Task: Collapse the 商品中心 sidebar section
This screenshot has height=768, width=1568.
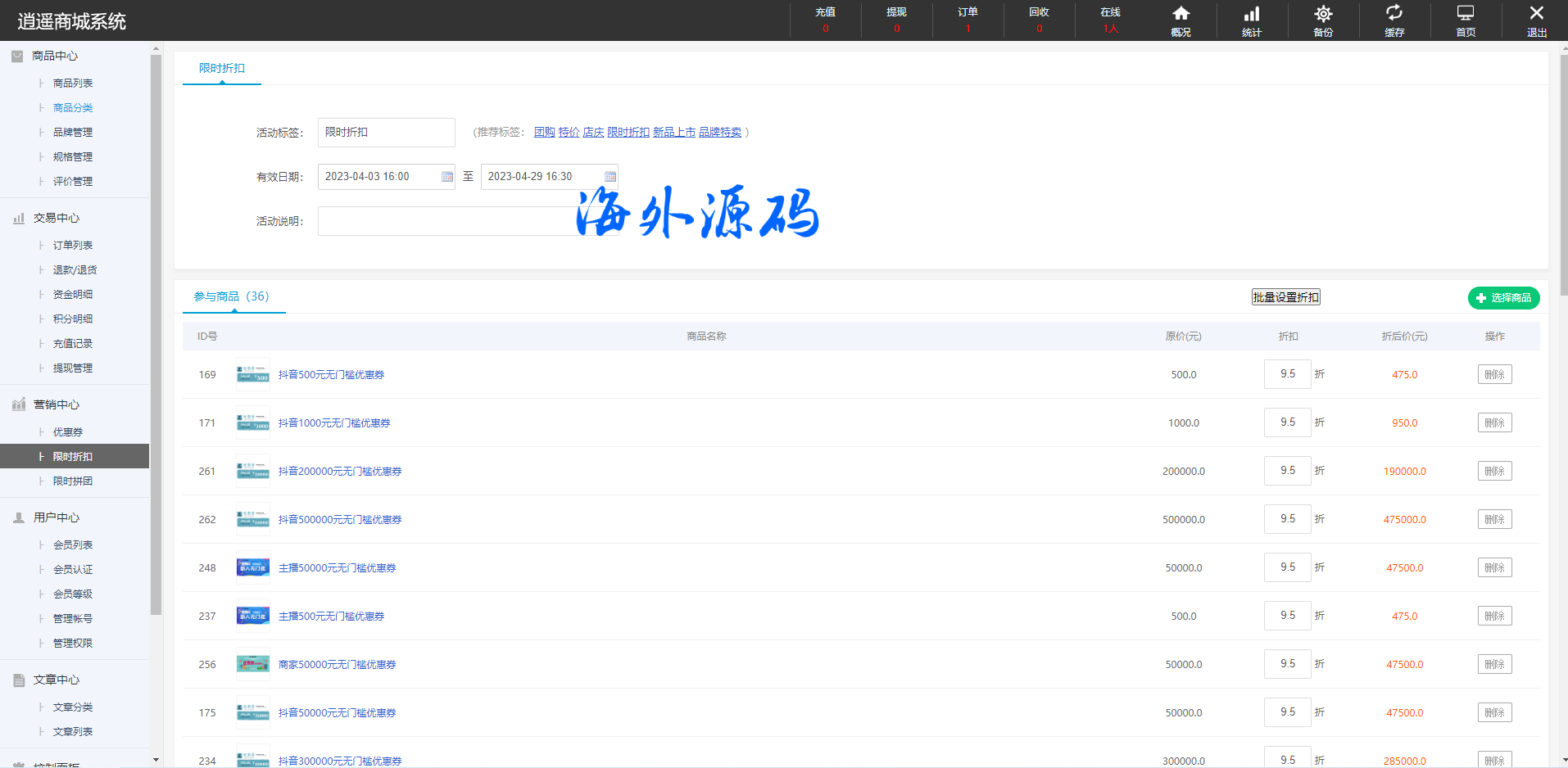Action: point(55,56)
